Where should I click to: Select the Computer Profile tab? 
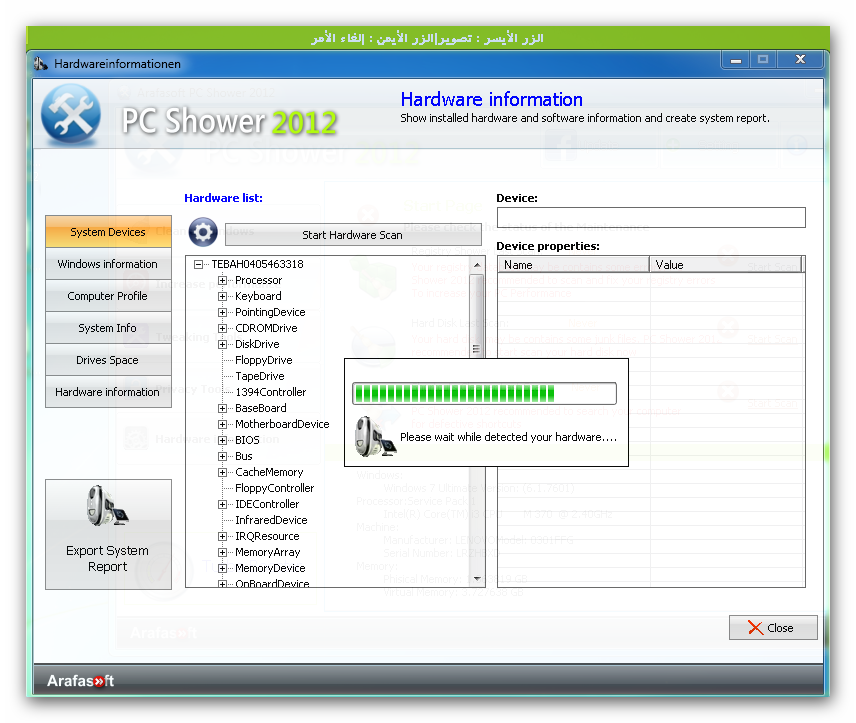(x=108, y=296)
